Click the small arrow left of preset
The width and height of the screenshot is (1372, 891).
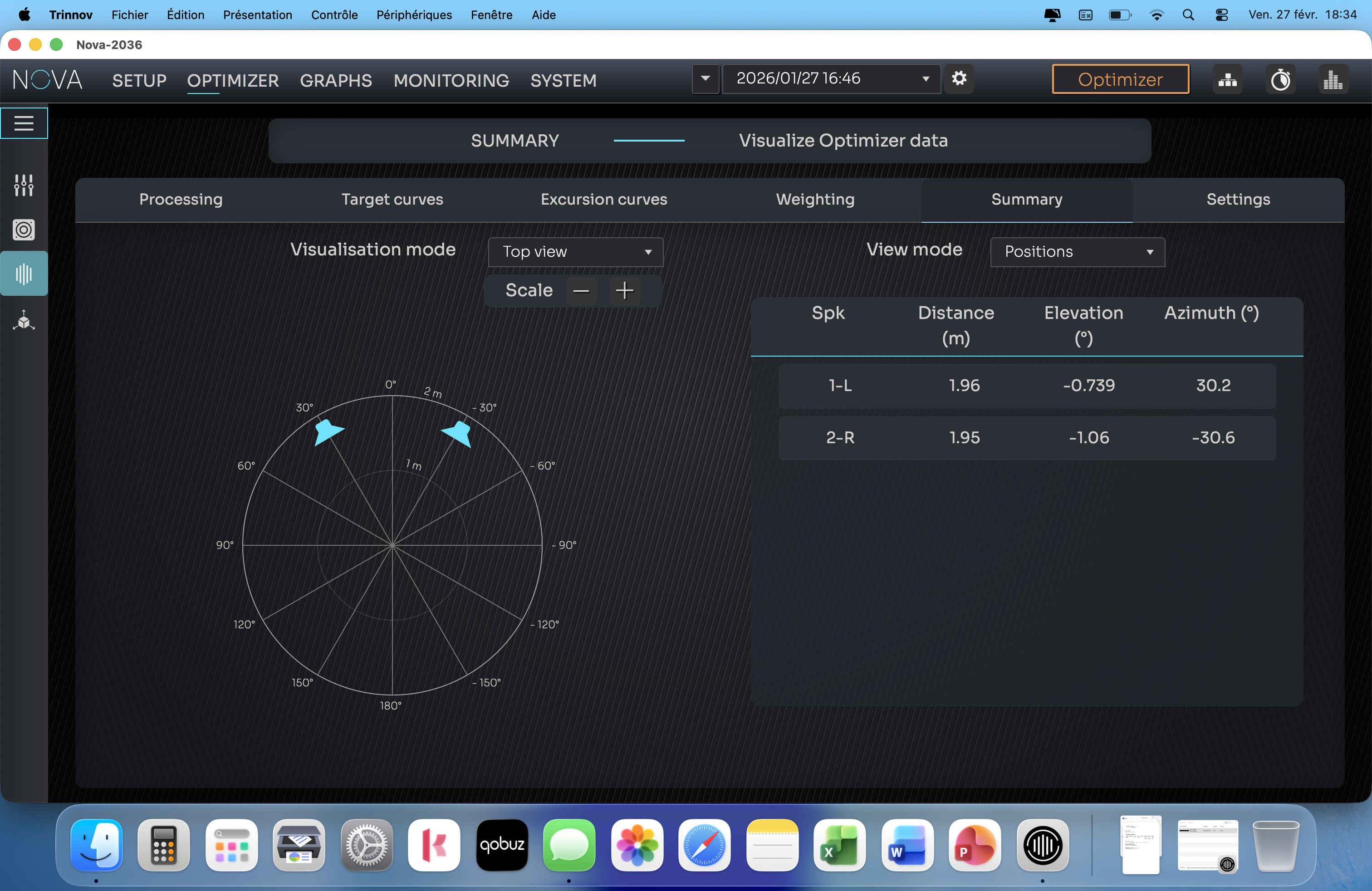(x=705, y=78)
